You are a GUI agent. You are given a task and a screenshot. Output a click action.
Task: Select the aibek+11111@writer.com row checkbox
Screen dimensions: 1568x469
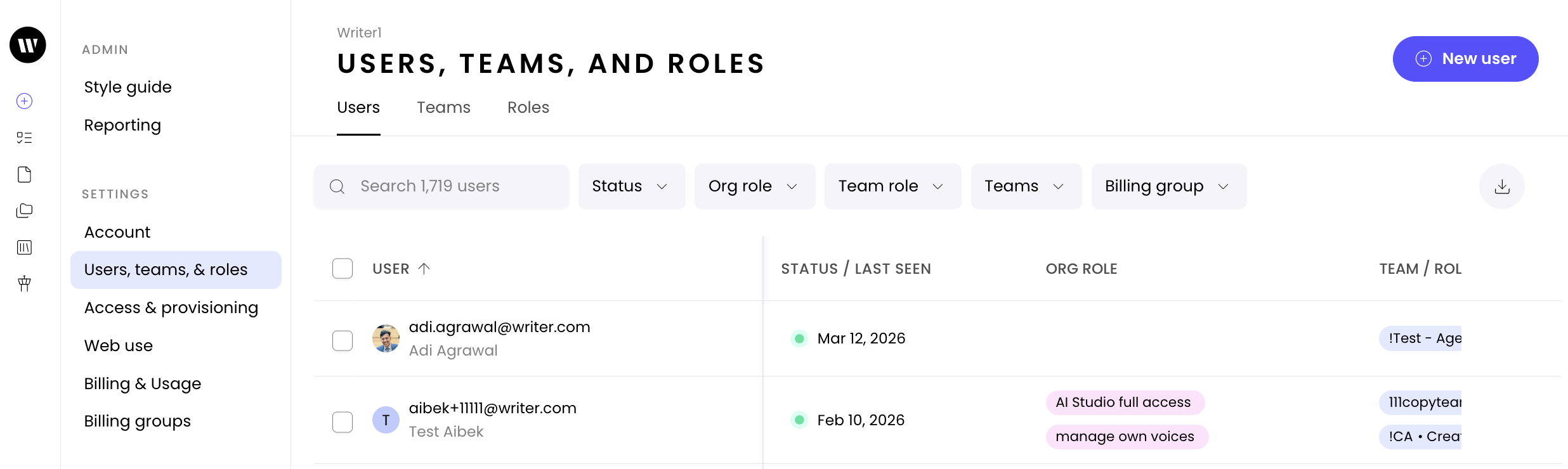[x=343, y=421]
